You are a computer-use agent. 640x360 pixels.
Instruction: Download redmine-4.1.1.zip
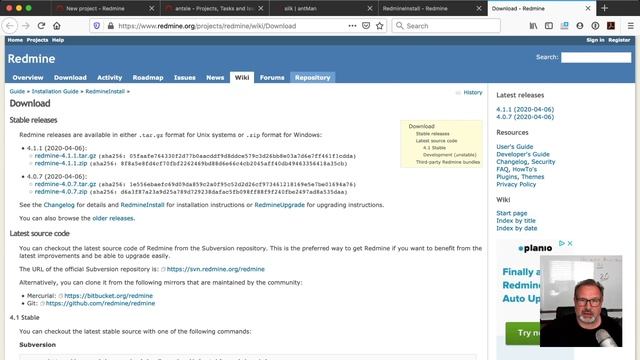(x=61, y=163)
